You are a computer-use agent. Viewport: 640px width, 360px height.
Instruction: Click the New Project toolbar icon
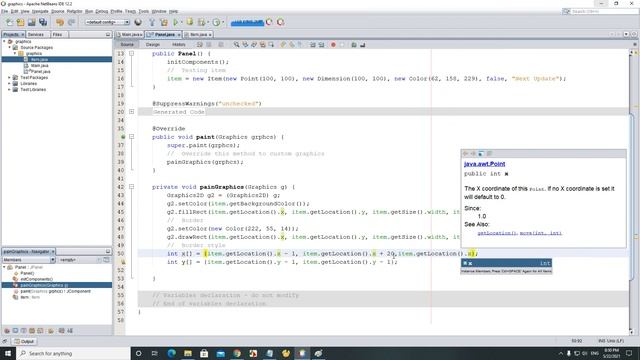[20, 22]
